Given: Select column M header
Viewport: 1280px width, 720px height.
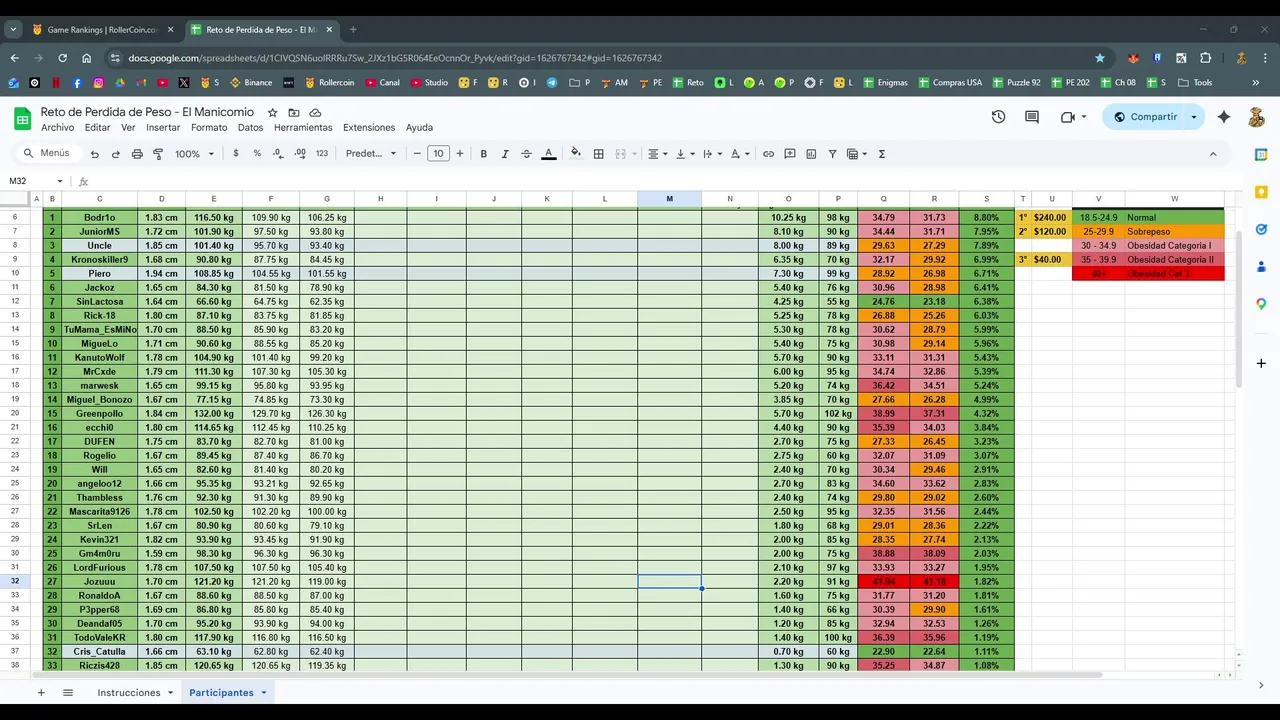Looking at the screenshot, I should click(x=669, y=198).
